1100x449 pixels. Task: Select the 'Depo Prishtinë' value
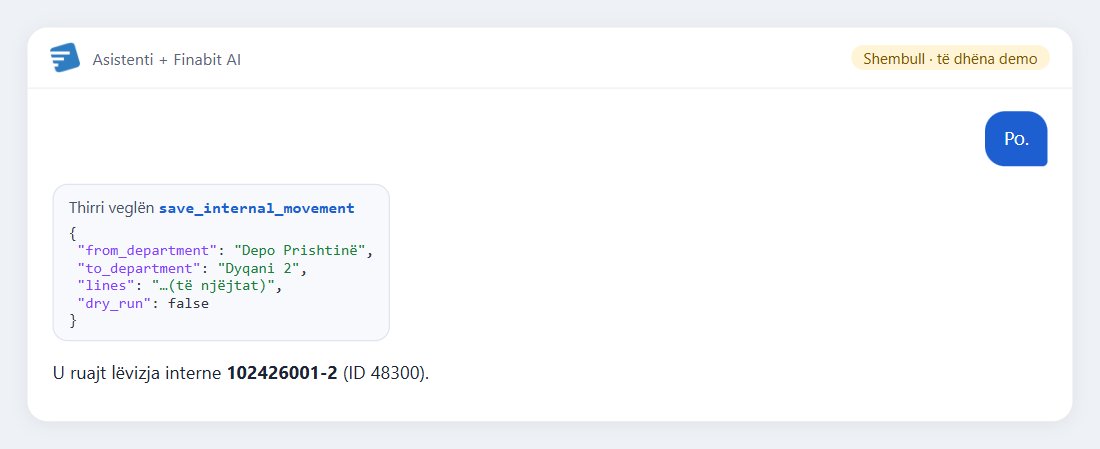(300, 250)
